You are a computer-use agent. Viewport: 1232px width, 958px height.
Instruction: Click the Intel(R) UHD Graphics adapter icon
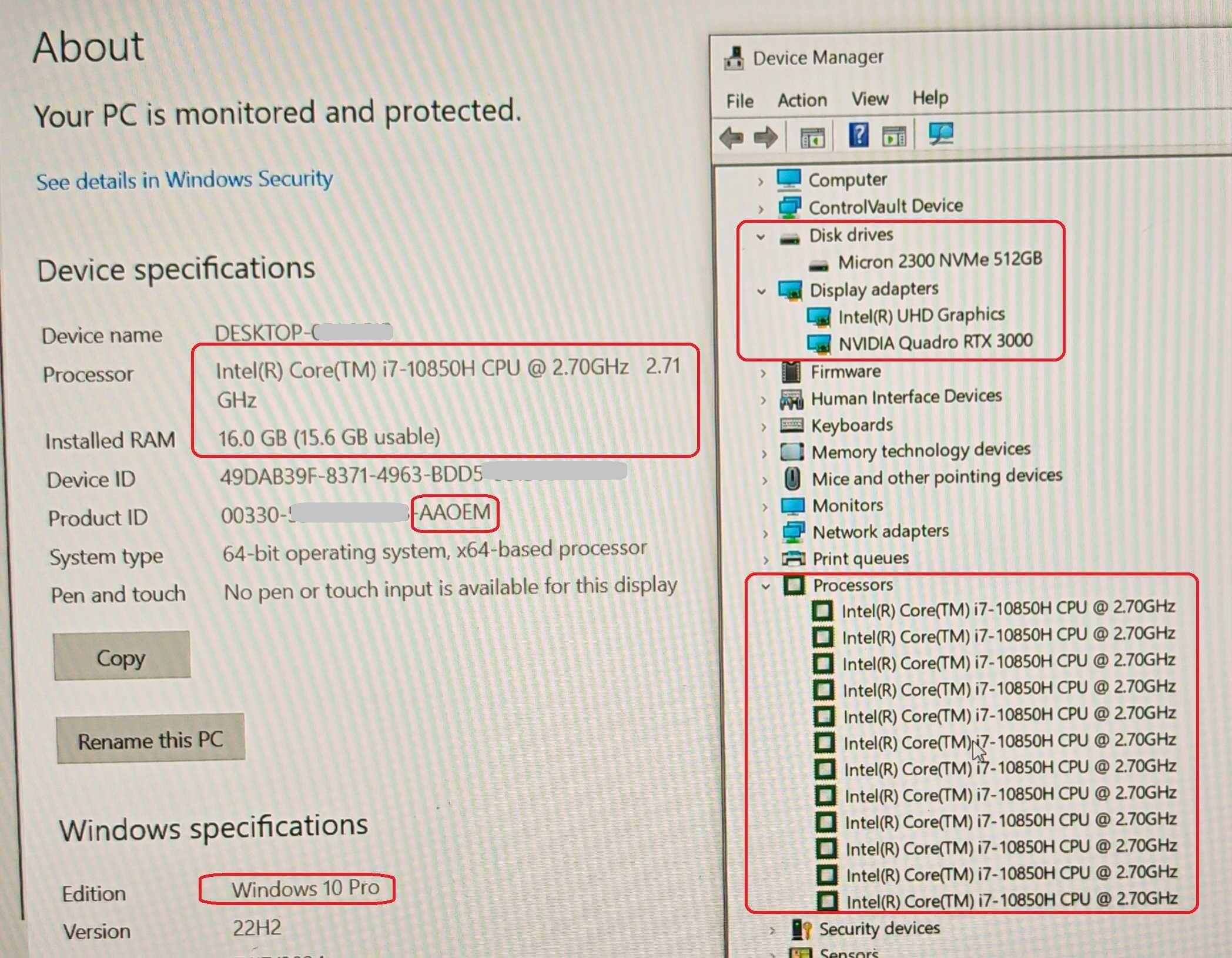pyautogui.click(x=818, y=317)
